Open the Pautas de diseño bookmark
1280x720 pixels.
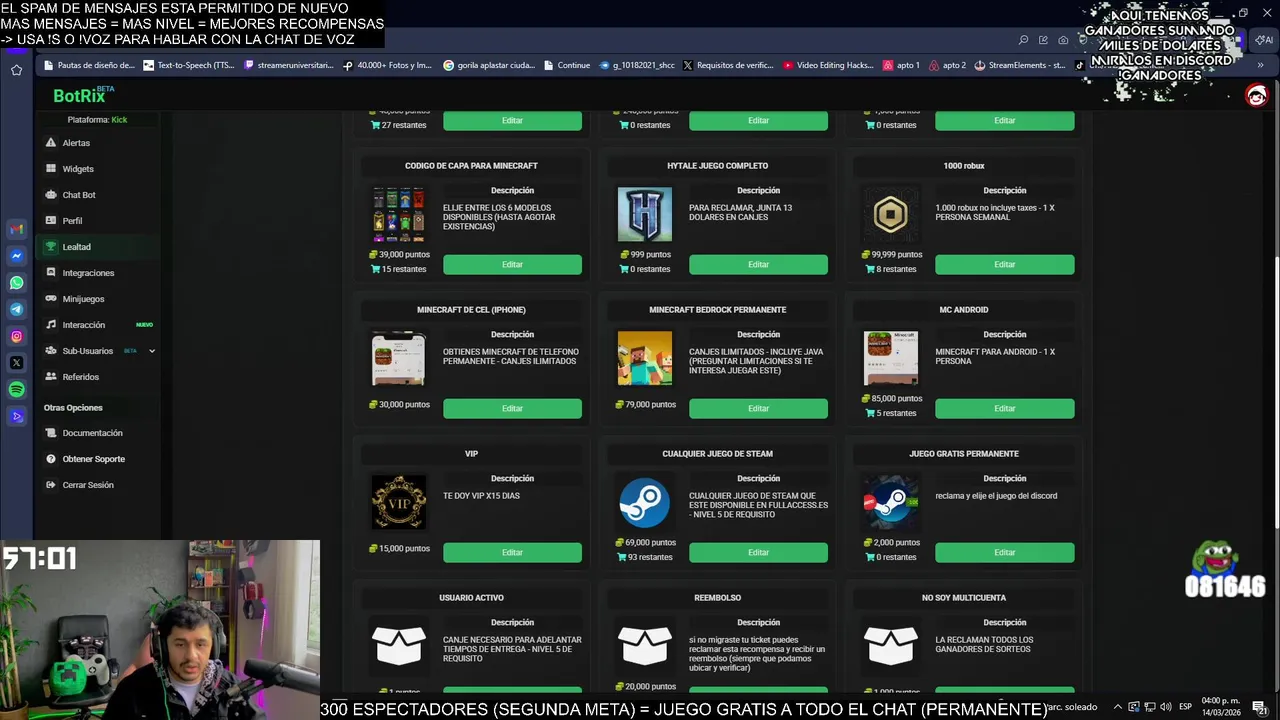(x=88, y=65)
